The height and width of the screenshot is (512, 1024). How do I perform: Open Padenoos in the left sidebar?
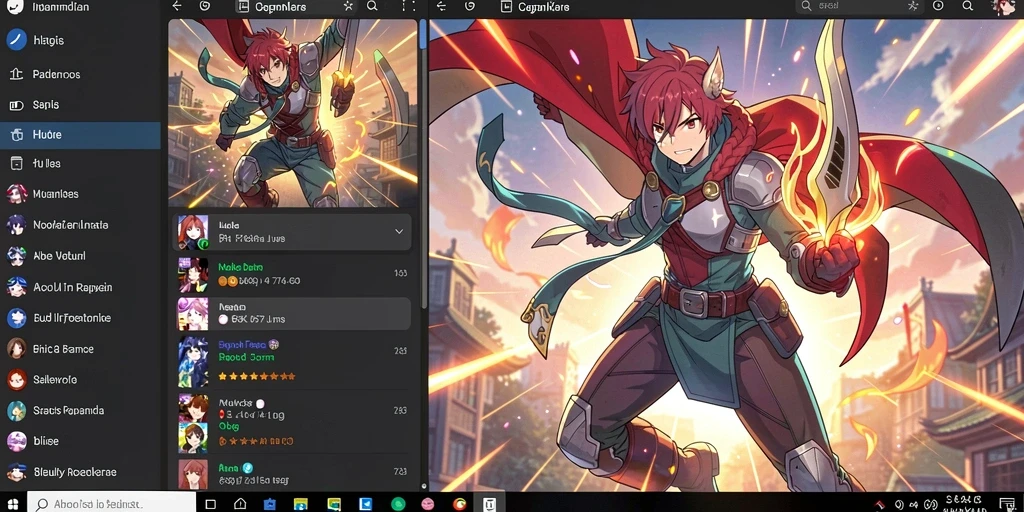80,74
